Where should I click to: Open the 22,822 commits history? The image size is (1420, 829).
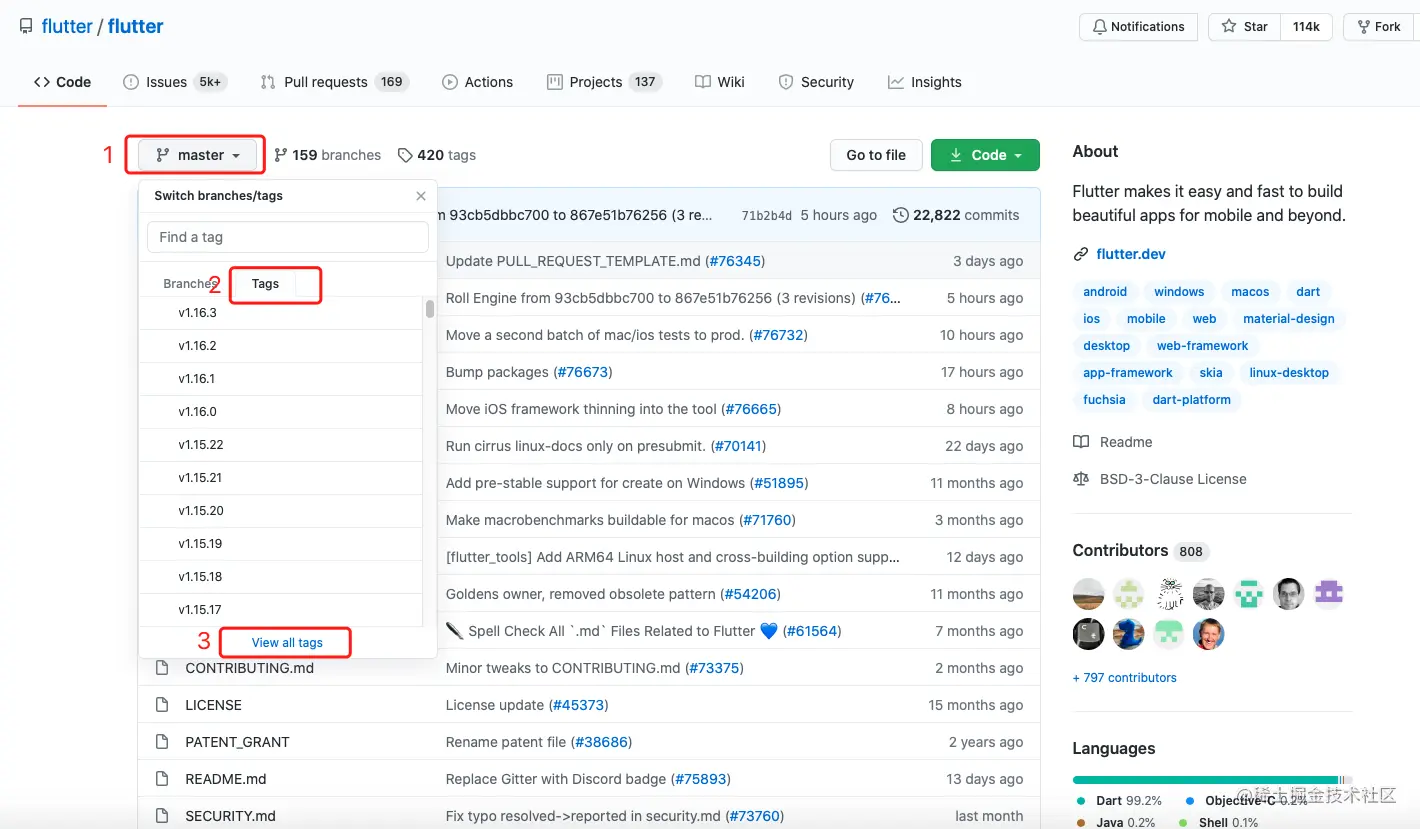point(956,215)
